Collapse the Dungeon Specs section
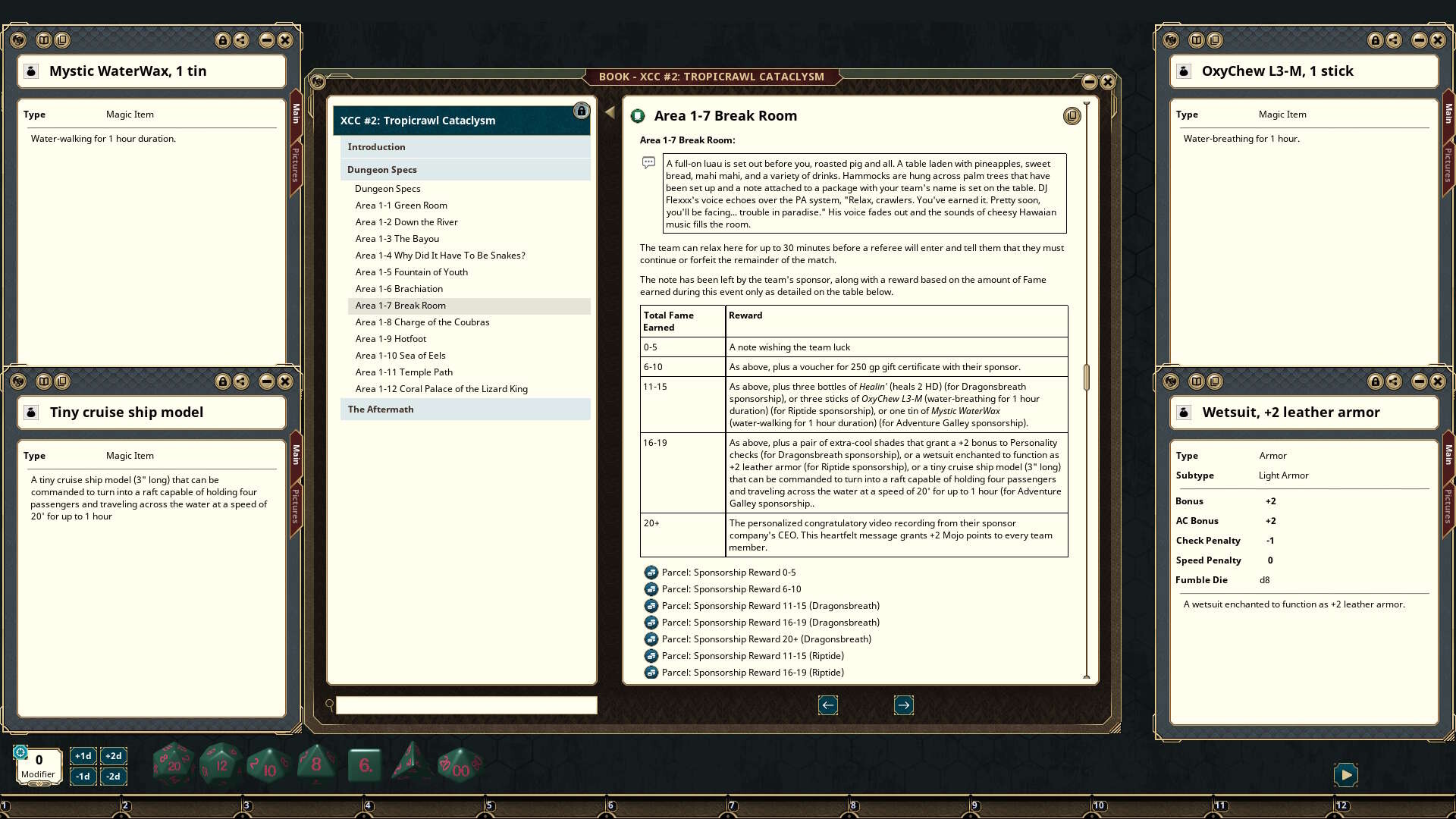This screenshot has width=1456, height=819. (x=381, y=169)
